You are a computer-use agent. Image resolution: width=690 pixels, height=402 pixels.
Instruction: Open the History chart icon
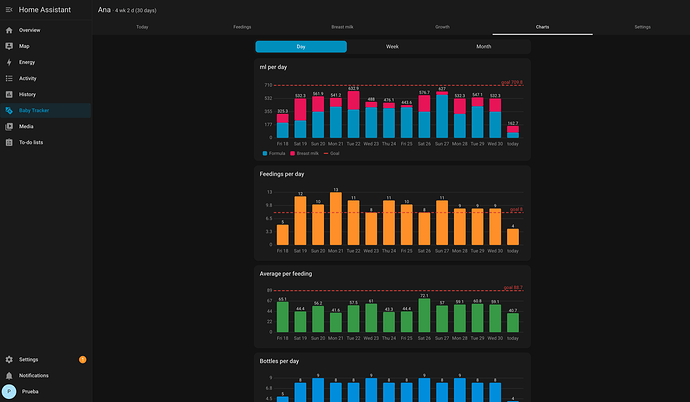(x=9, y=95)
